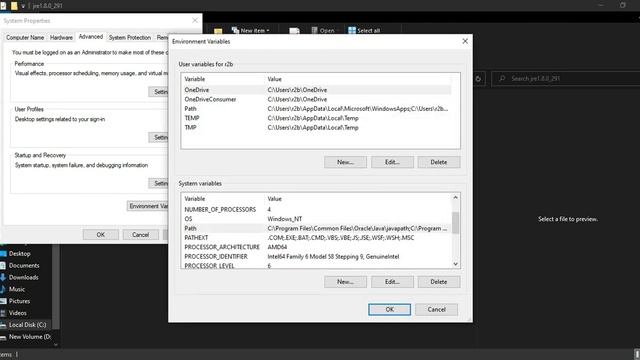Select NUMBER_OF_PROCESSORS system variable
This screenshot has width=640, height=360.
(317, 209)
